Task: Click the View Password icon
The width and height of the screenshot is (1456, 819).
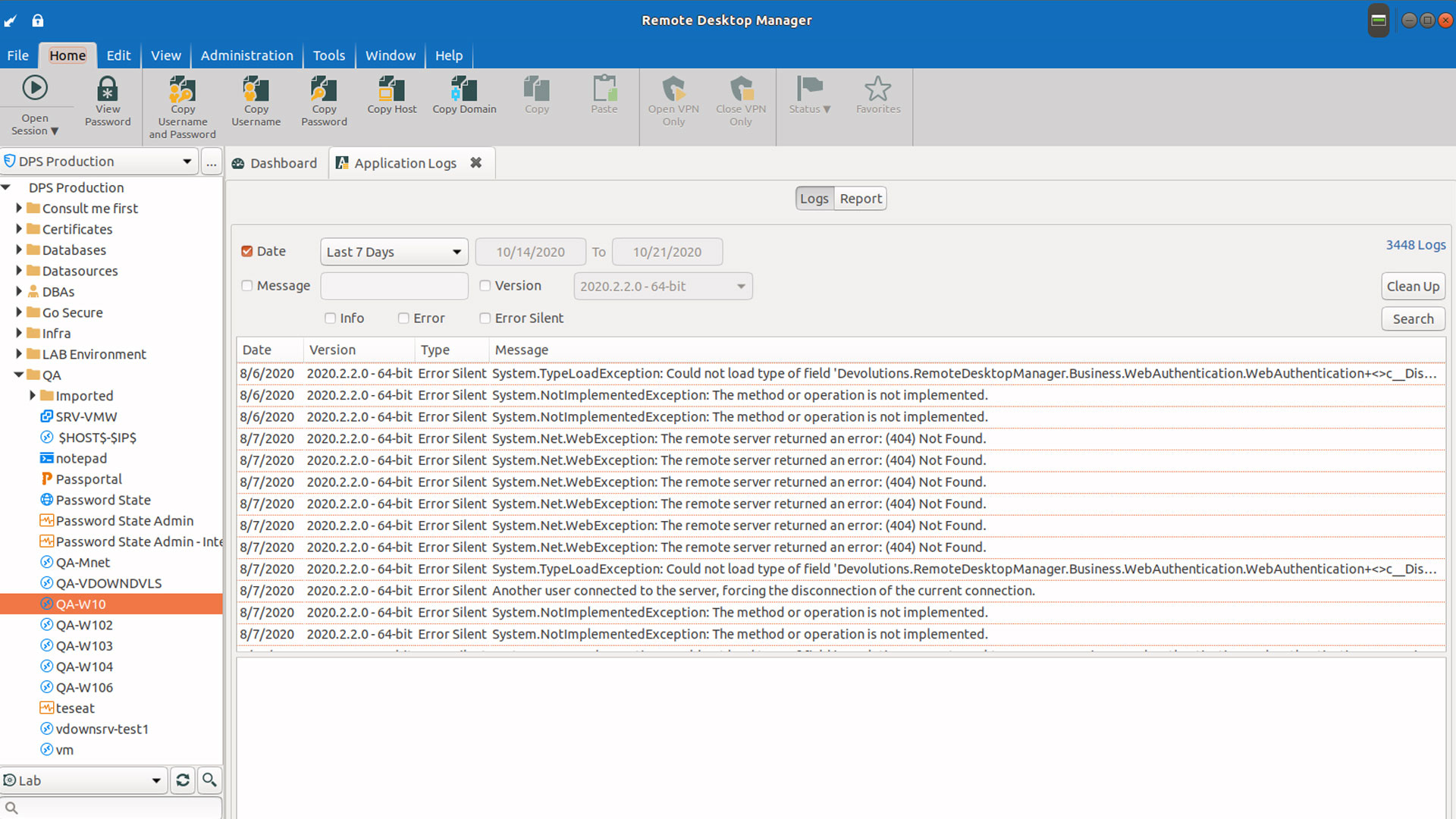Action: [106, 100]
